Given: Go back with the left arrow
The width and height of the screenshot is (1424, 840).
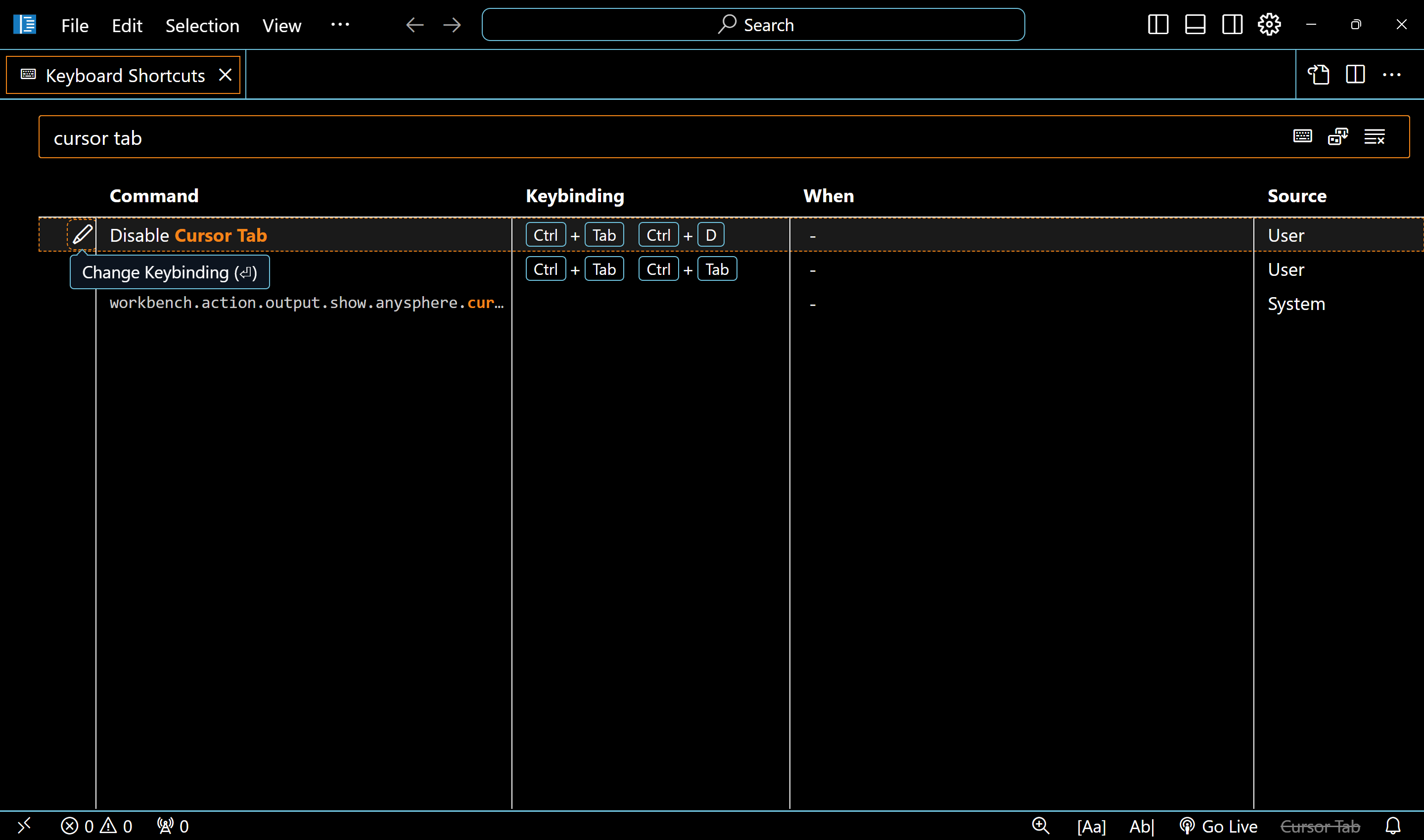Looking at the screenshot, I should pos(415,25).
